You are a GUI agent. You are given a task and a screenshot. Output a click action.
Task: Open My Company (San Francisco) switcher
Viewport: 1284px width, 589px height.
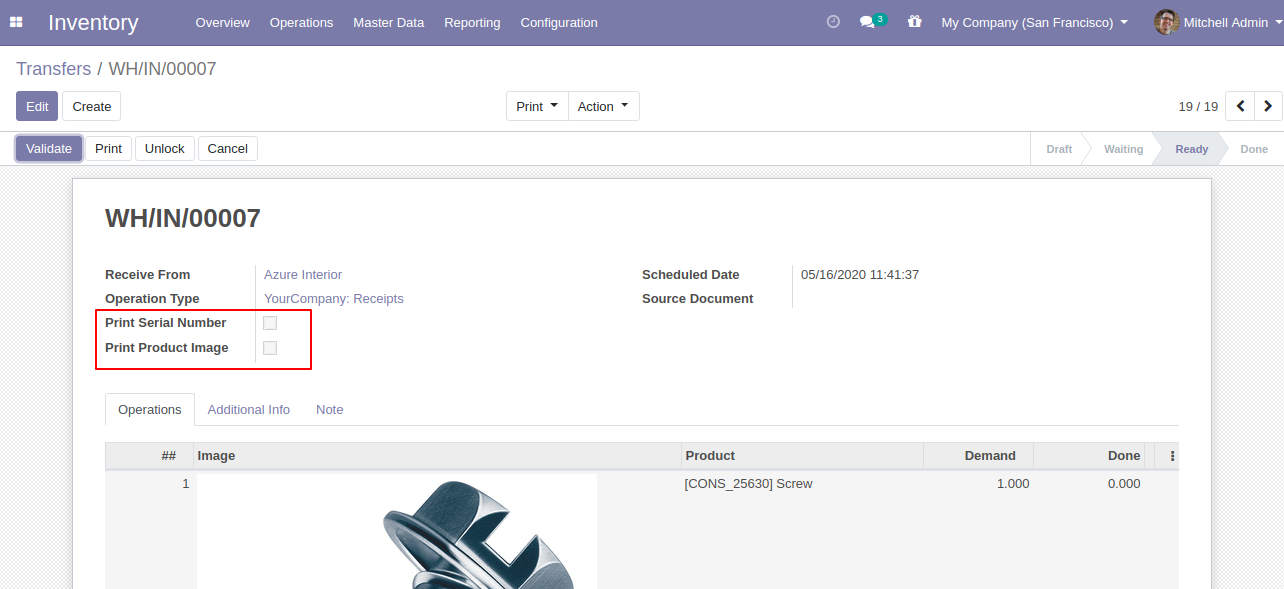1034,22
